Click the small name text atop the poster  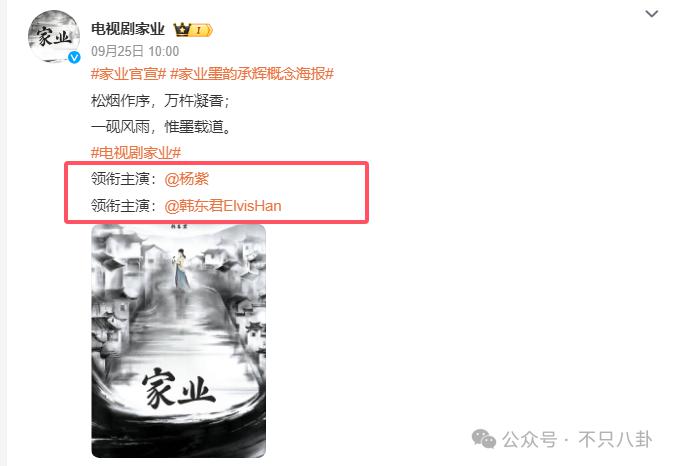coord(178,226)
